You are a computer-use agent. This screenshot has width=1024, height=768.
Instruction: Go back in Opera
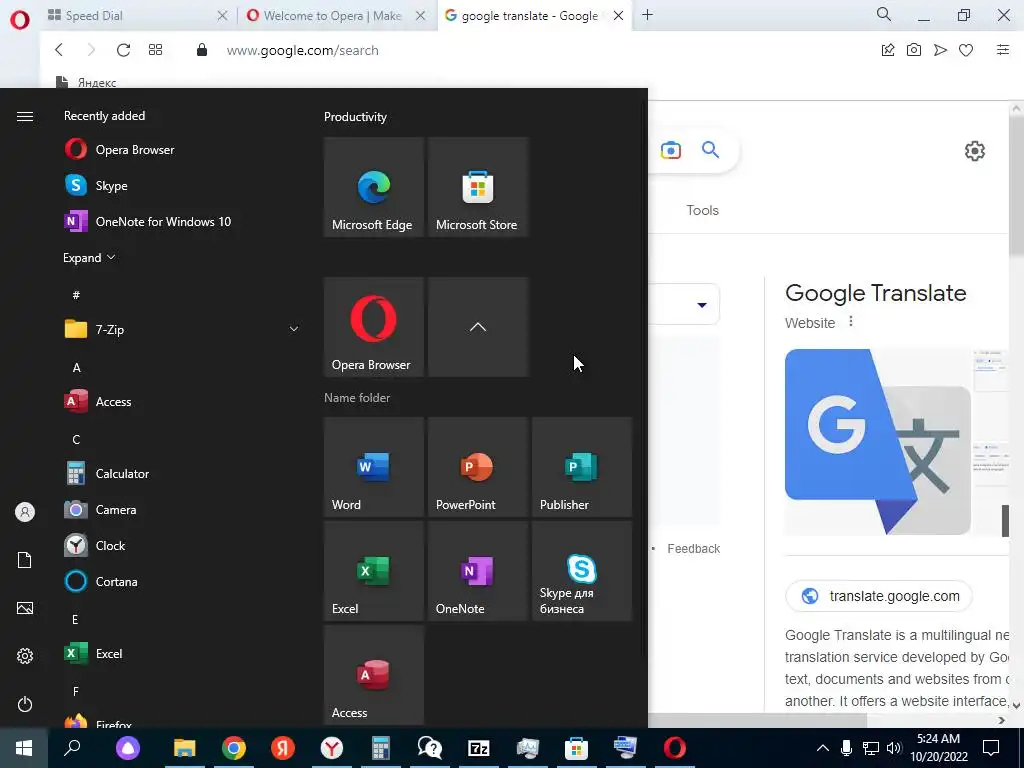point(59,50)
